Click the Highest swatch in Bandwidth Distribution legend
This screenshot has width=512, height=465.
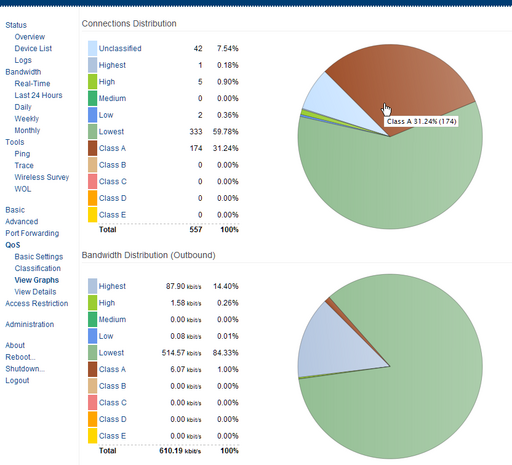[92, 286]
